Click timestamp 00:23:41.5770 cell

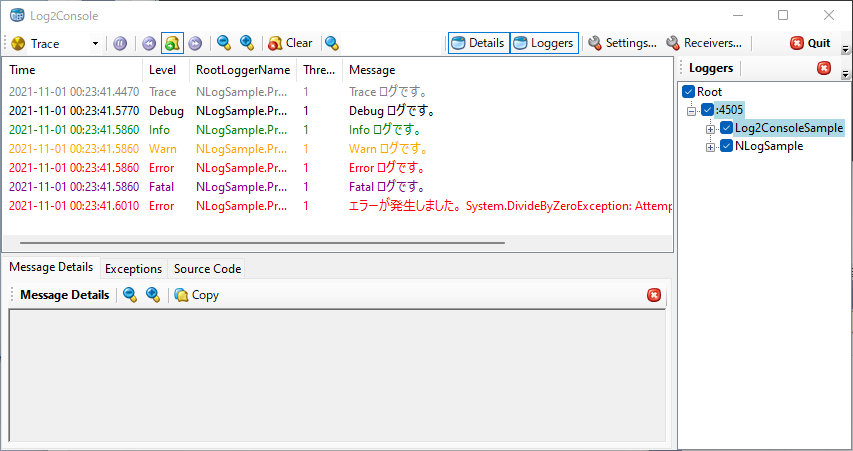click(74, 110)
